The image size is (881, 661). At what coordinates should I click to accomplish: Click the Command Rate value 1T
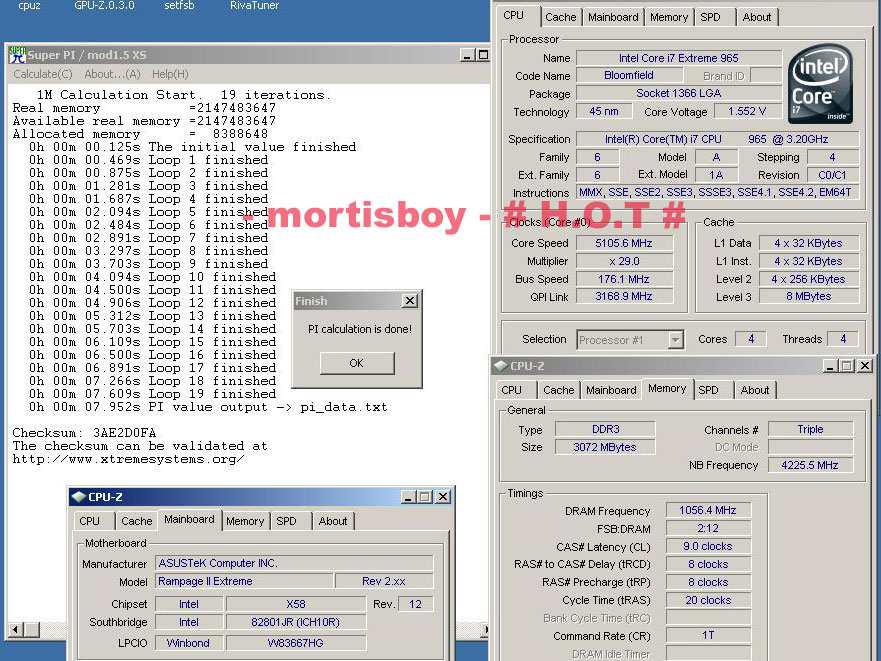coord(708,635)
